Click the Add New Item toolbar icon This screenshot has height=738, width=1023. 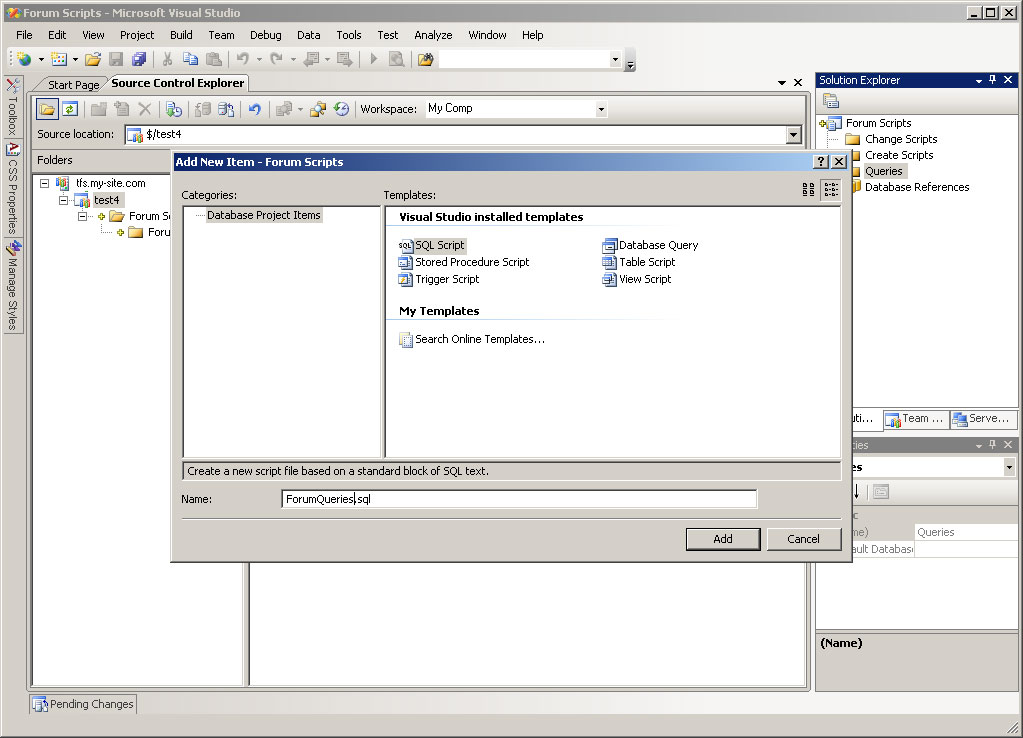pos(59,59)
